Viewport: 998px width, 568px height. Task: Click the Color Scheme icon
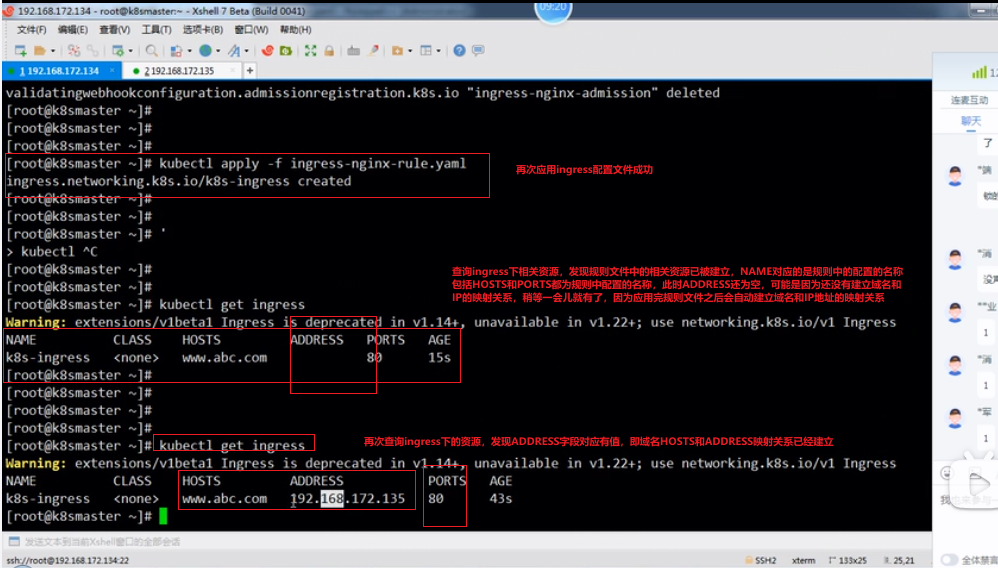pyautogui.click(x=176, y=50)
